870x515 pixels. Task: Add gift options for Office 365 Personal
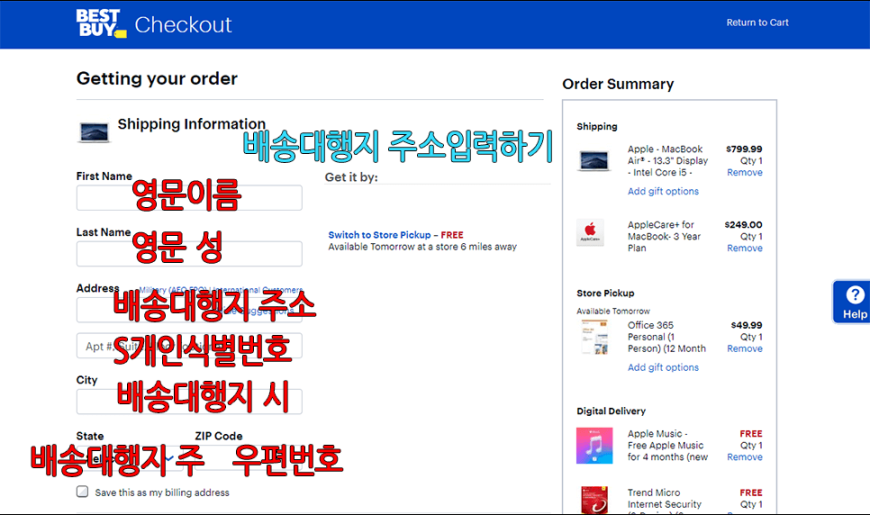[x=663, y=367]
